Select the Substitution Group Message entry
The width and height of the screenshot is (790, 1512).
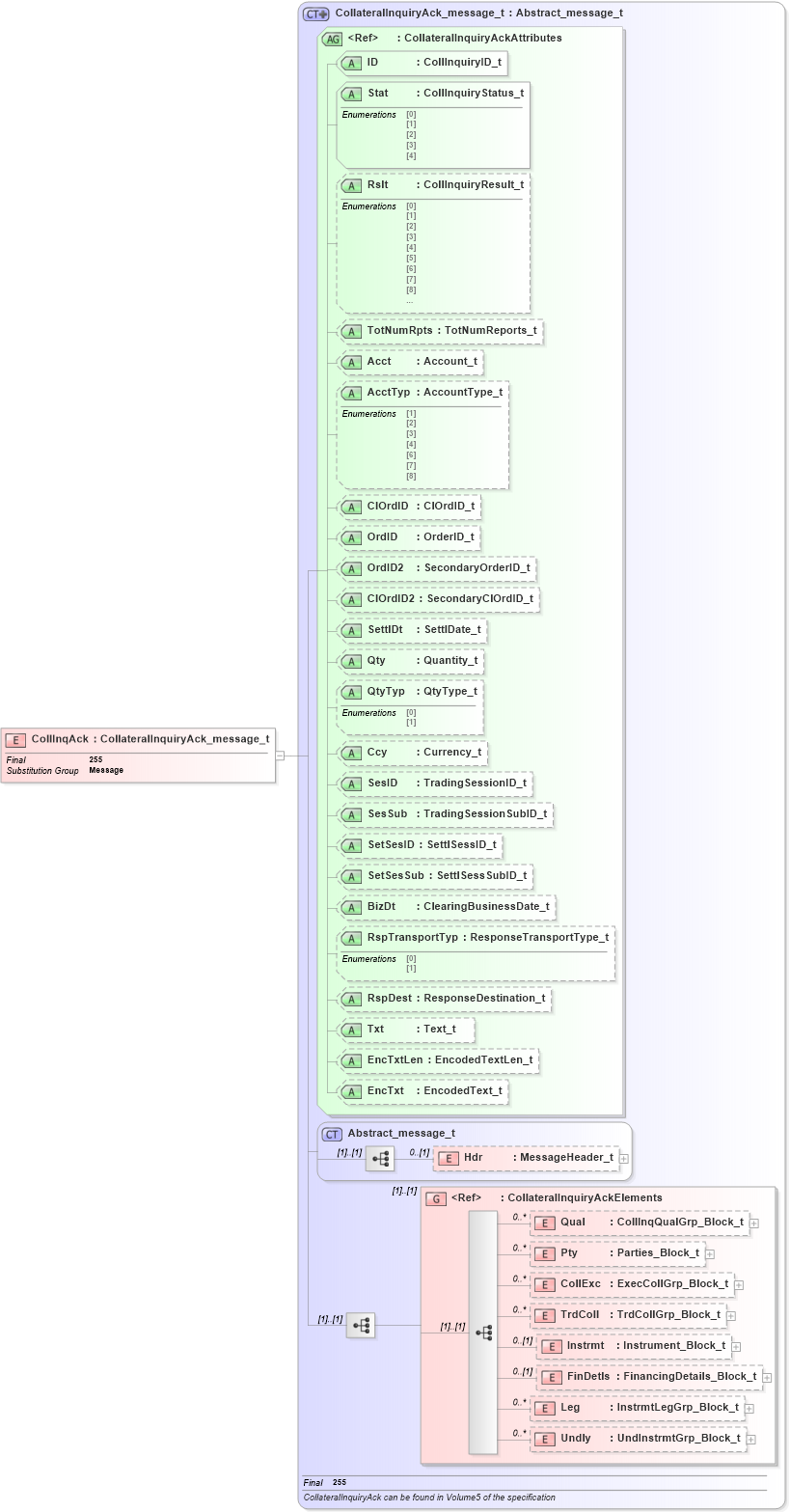pos(104,770)
